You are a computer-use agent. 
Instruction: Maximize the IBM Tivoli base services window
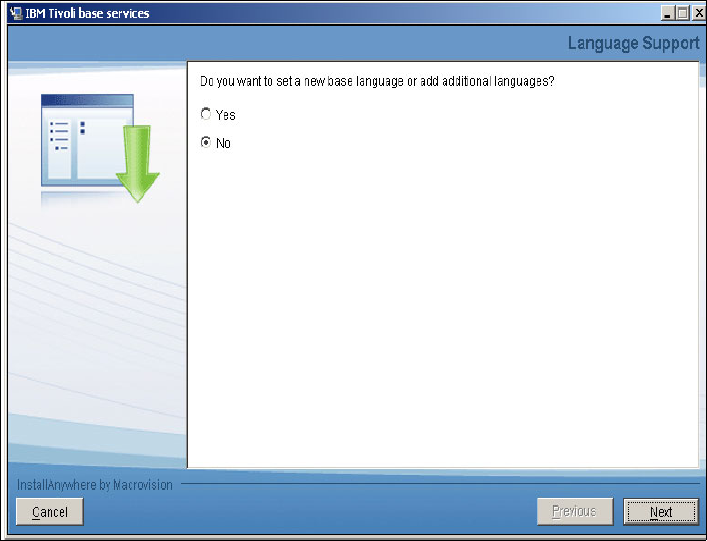click(x=683, y=14)
